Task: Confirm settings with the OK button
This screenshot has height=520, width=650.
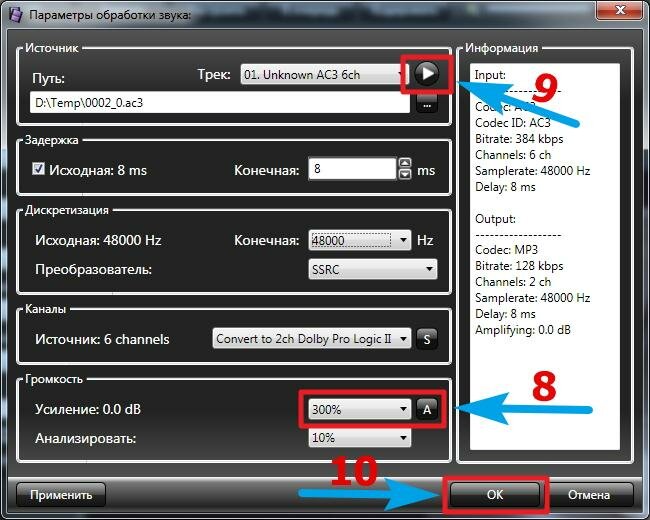Action: tap(495, 494)
